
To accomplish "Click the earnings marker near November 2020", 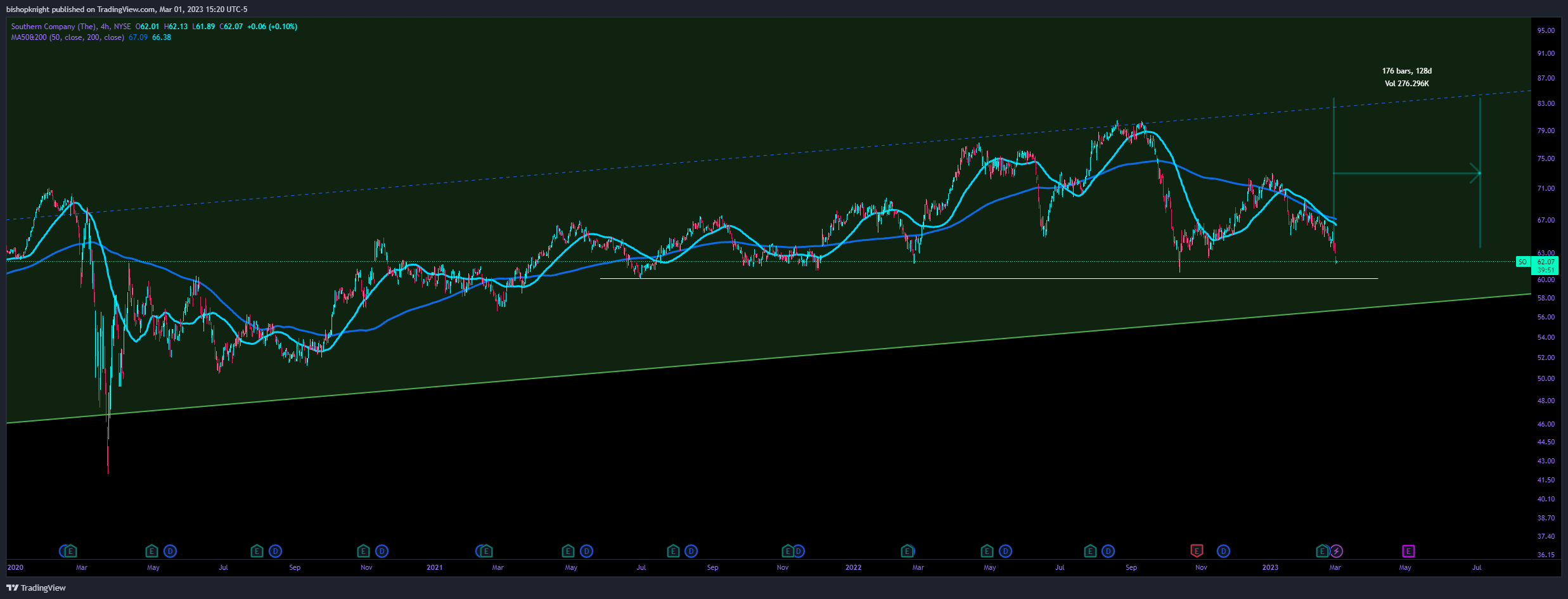I will pos(363,551).
